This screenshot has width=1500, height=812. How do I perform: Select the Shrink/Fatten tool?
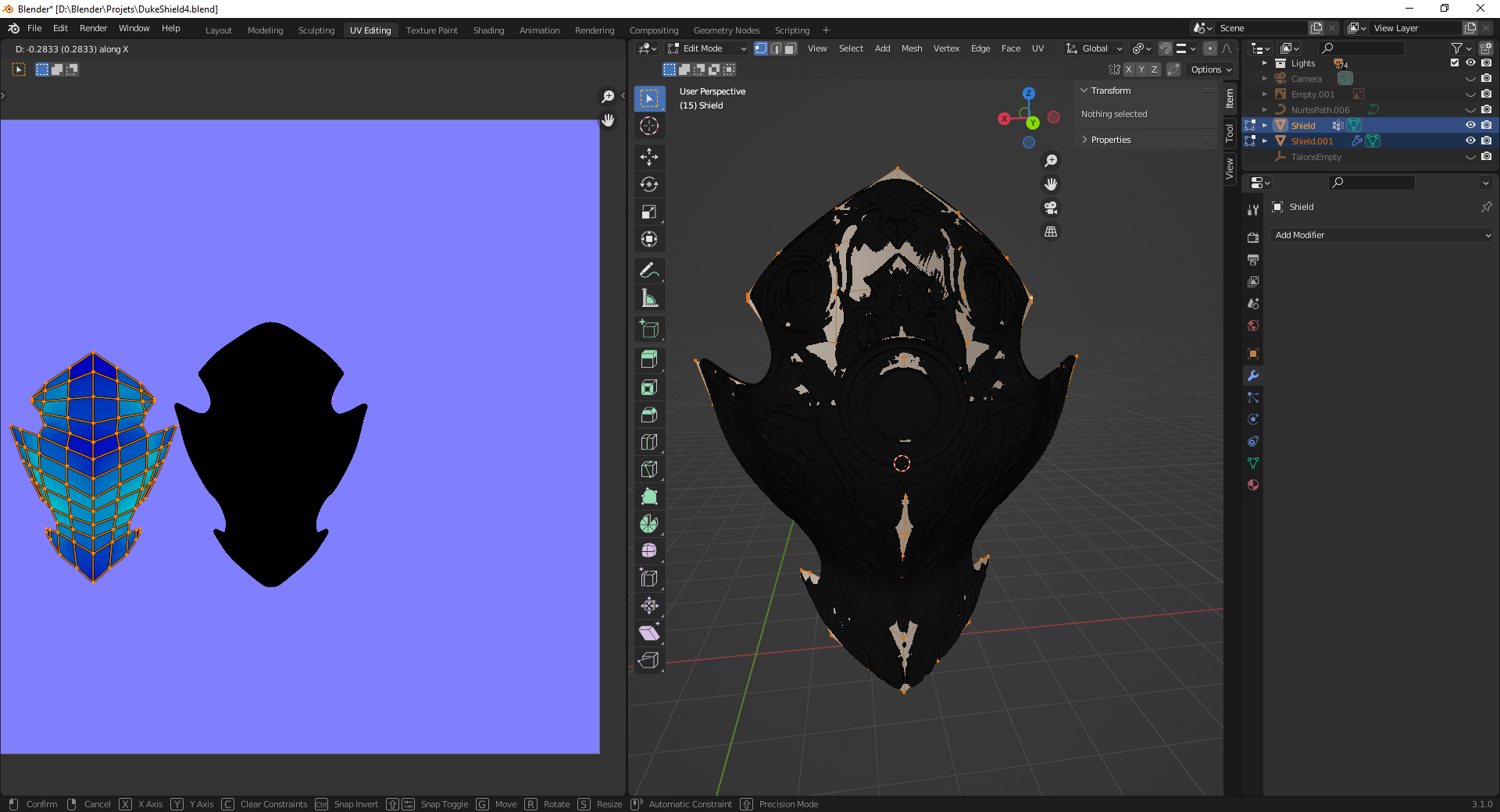649,606
